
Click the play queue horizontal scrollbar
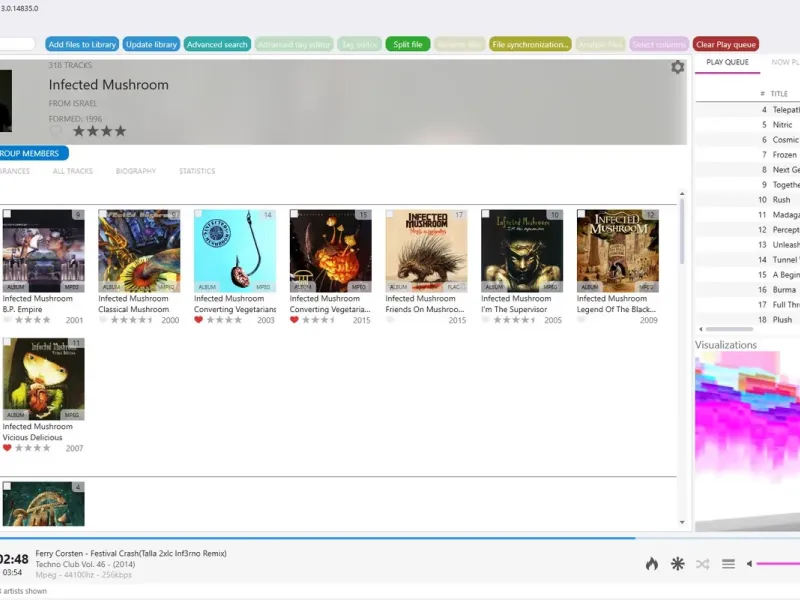729,329
